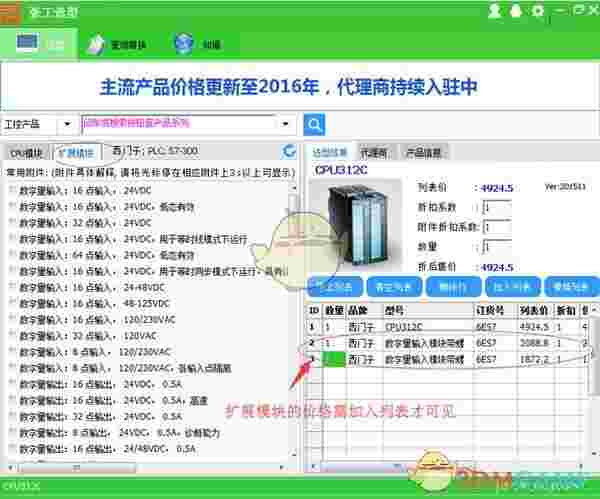Select 数字量输入 16点输入 120/230VAC list item
This screenshot has width=600, height=499.
[x=98, y=319]
